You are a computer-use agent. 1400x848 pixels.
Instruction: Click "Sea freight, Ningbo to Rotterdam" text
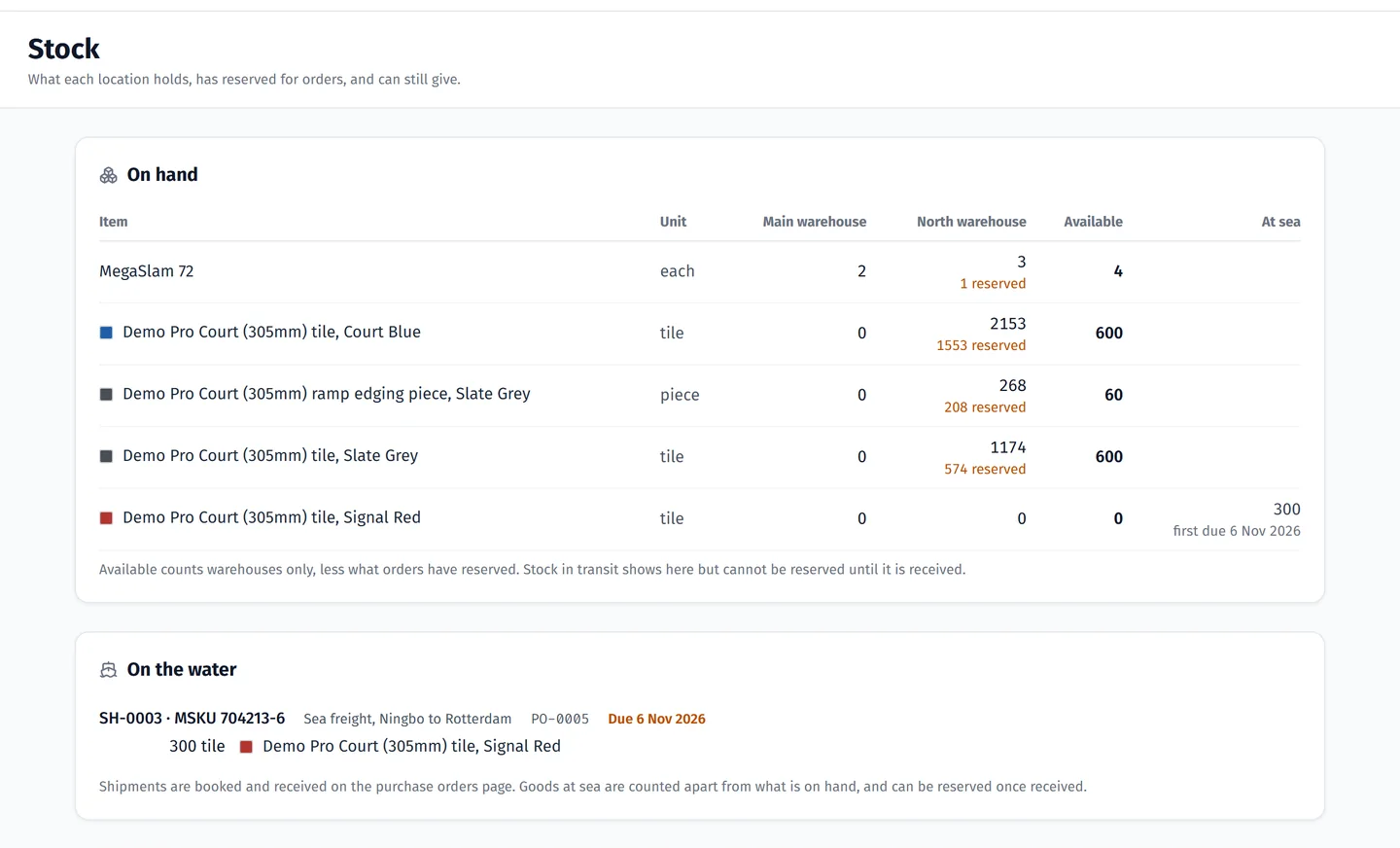coord(407,720)
